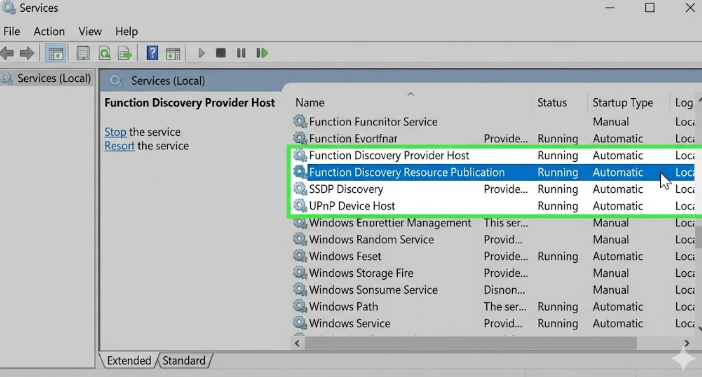Click the Show/Hide Action Pane icon
This screenshot has width=702, height=377.
(173, 53)
